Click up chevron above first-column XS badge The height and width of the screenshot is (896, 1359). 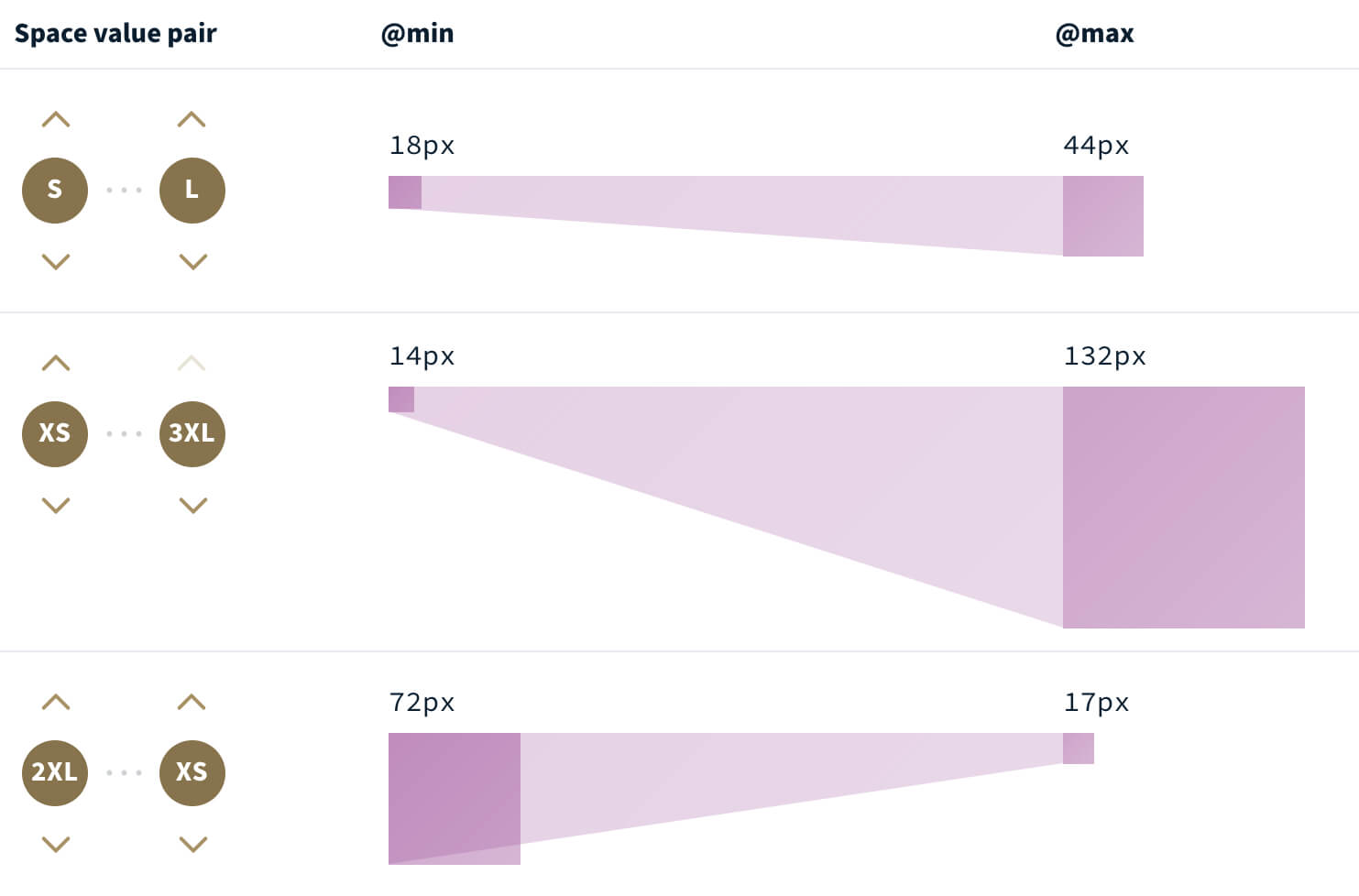point(56,364)
